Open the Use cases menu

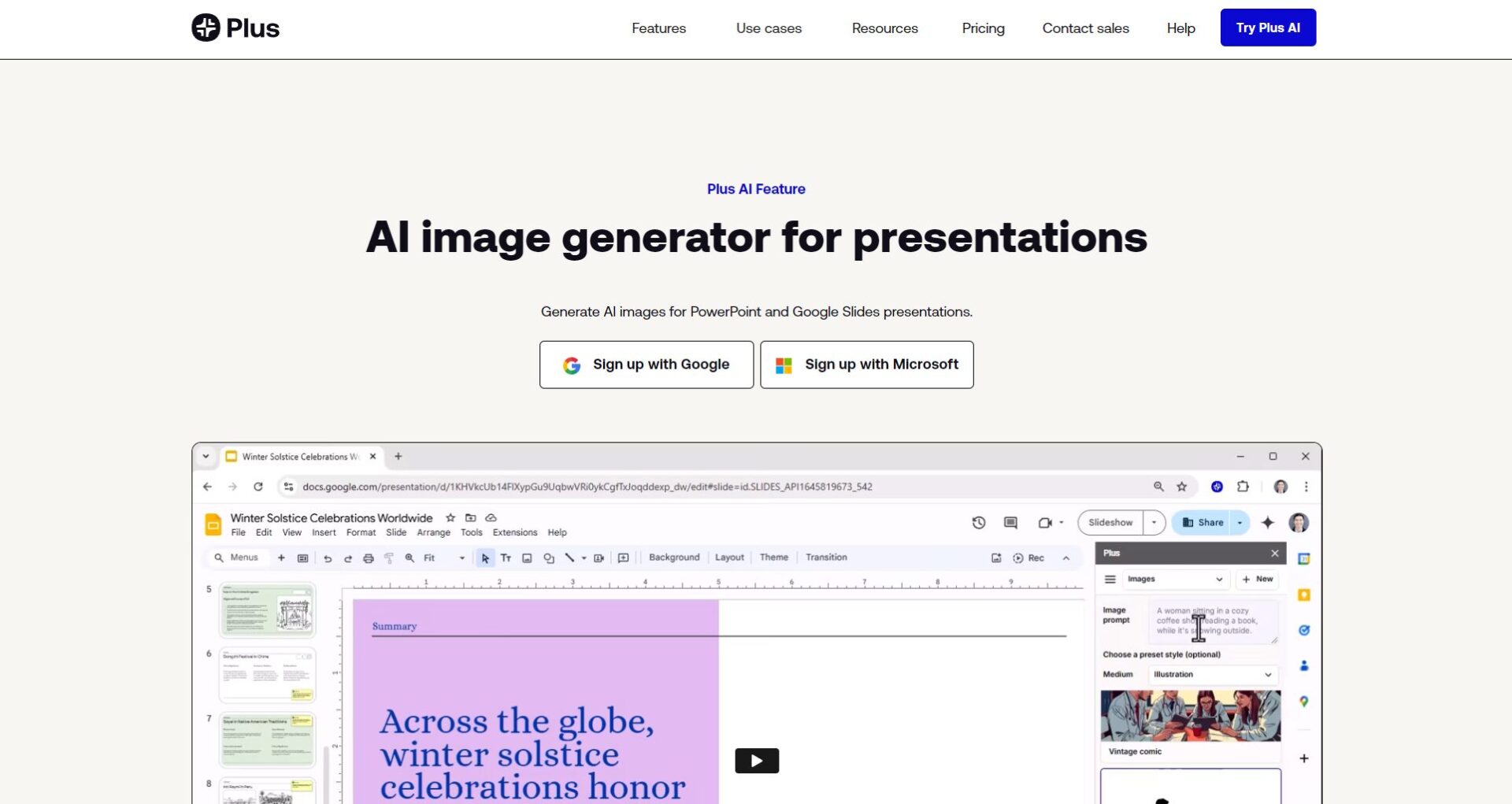point(769,28)
